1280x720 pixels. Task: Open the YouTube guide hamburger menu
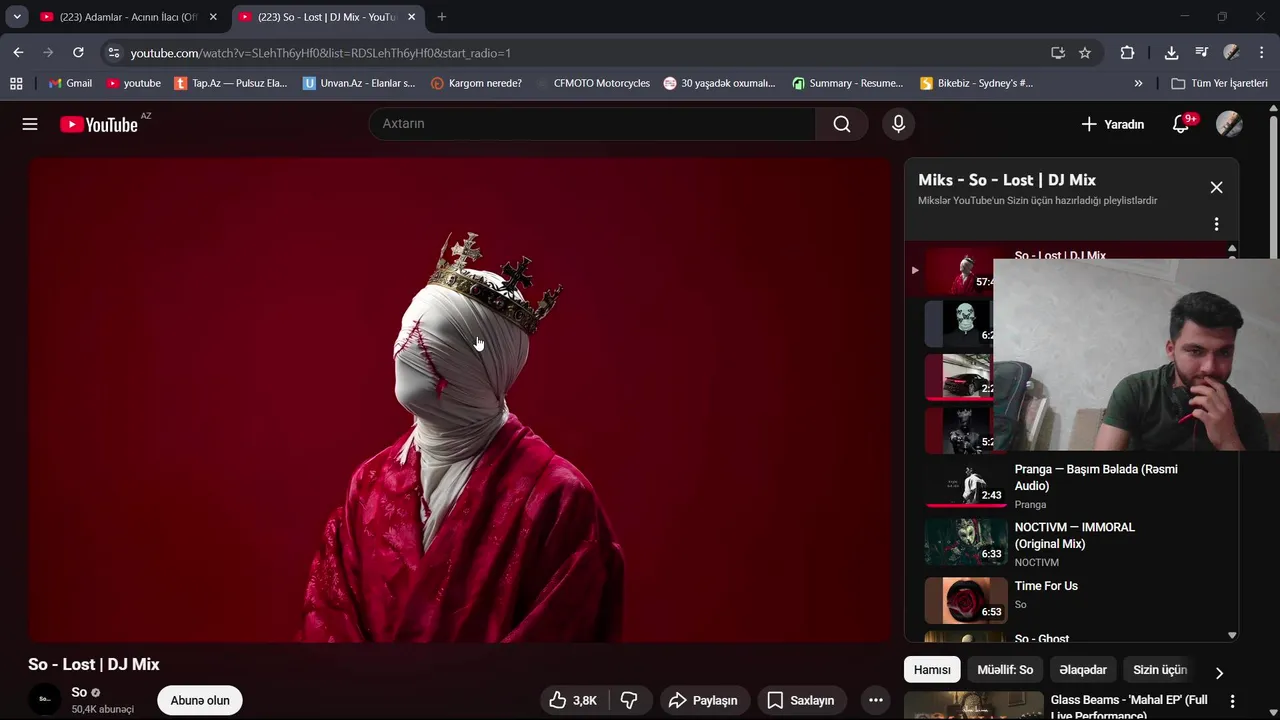30,124
